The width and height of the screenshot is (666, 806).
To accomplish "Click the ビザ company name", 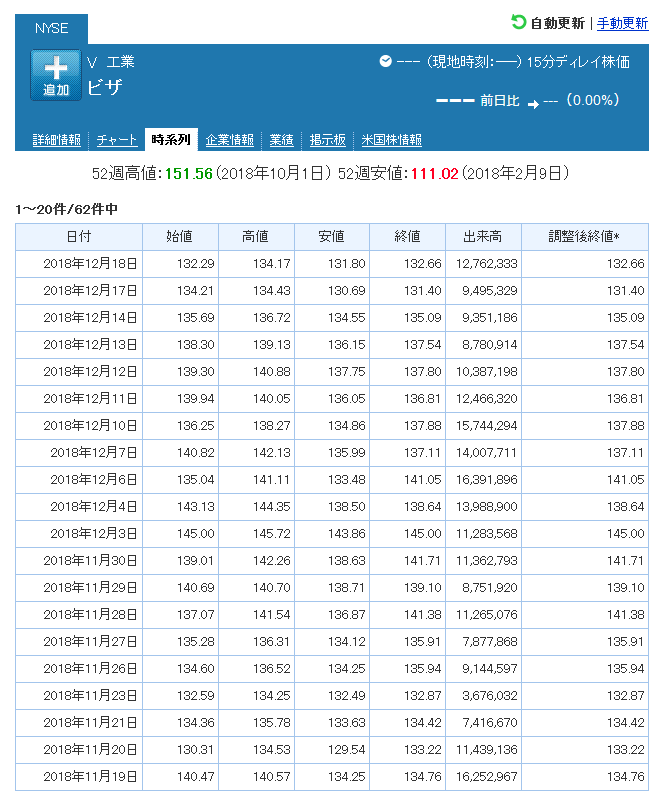I will (x=105, y=87).
